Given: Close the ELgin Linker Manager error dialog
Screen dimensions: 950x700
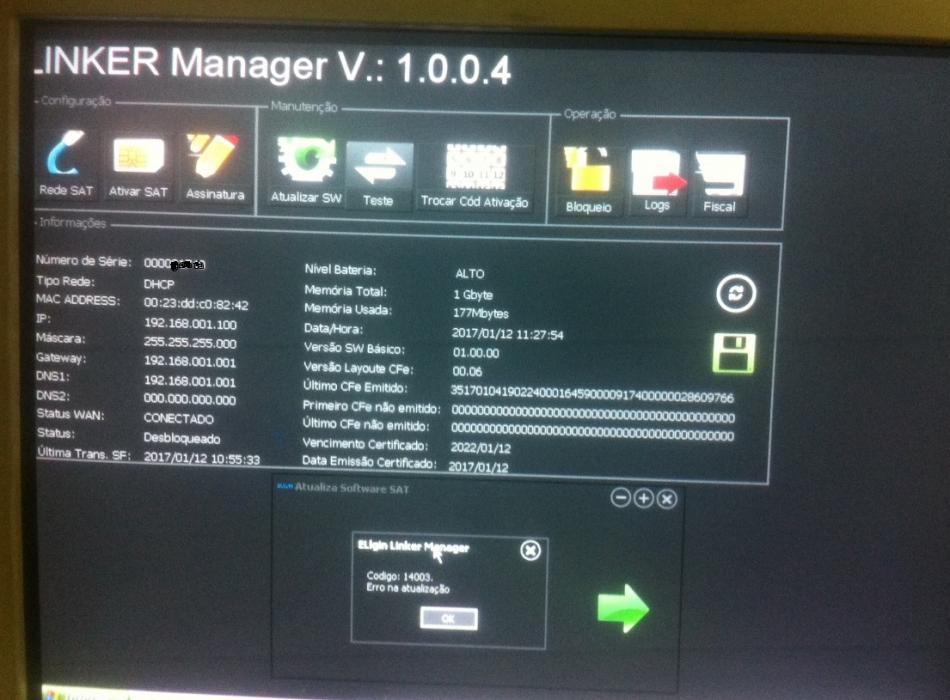Looking at the screenshot, I should 530,550.
